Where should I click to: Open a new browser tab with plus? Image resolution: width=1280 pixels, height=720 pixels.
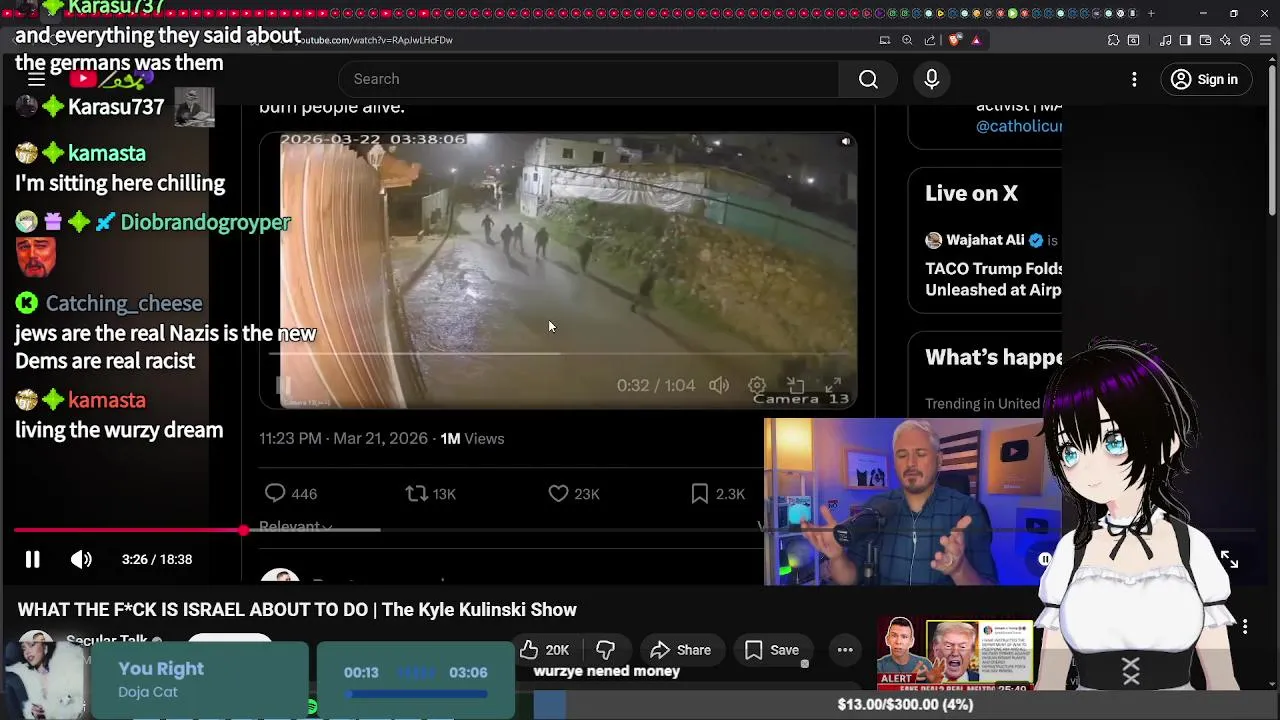coord(1151,13)
